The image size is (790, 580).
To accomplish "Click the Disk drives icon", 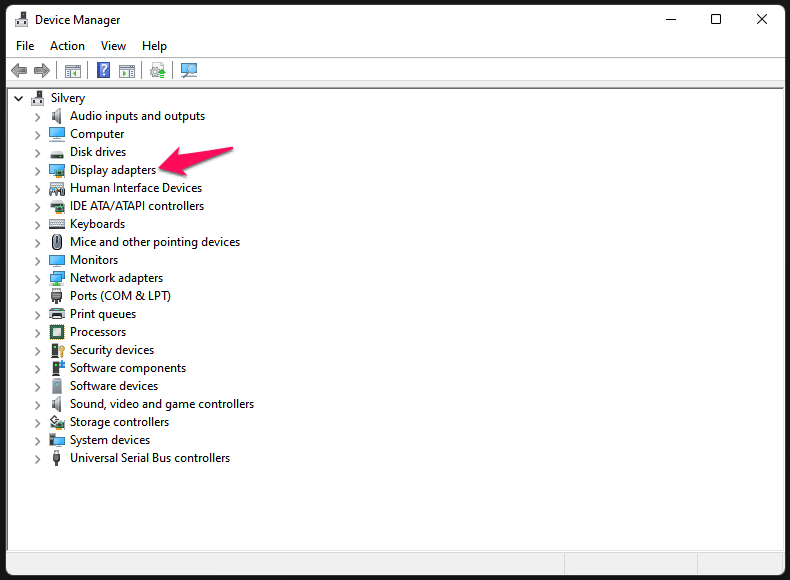I will tap(57, 153).
